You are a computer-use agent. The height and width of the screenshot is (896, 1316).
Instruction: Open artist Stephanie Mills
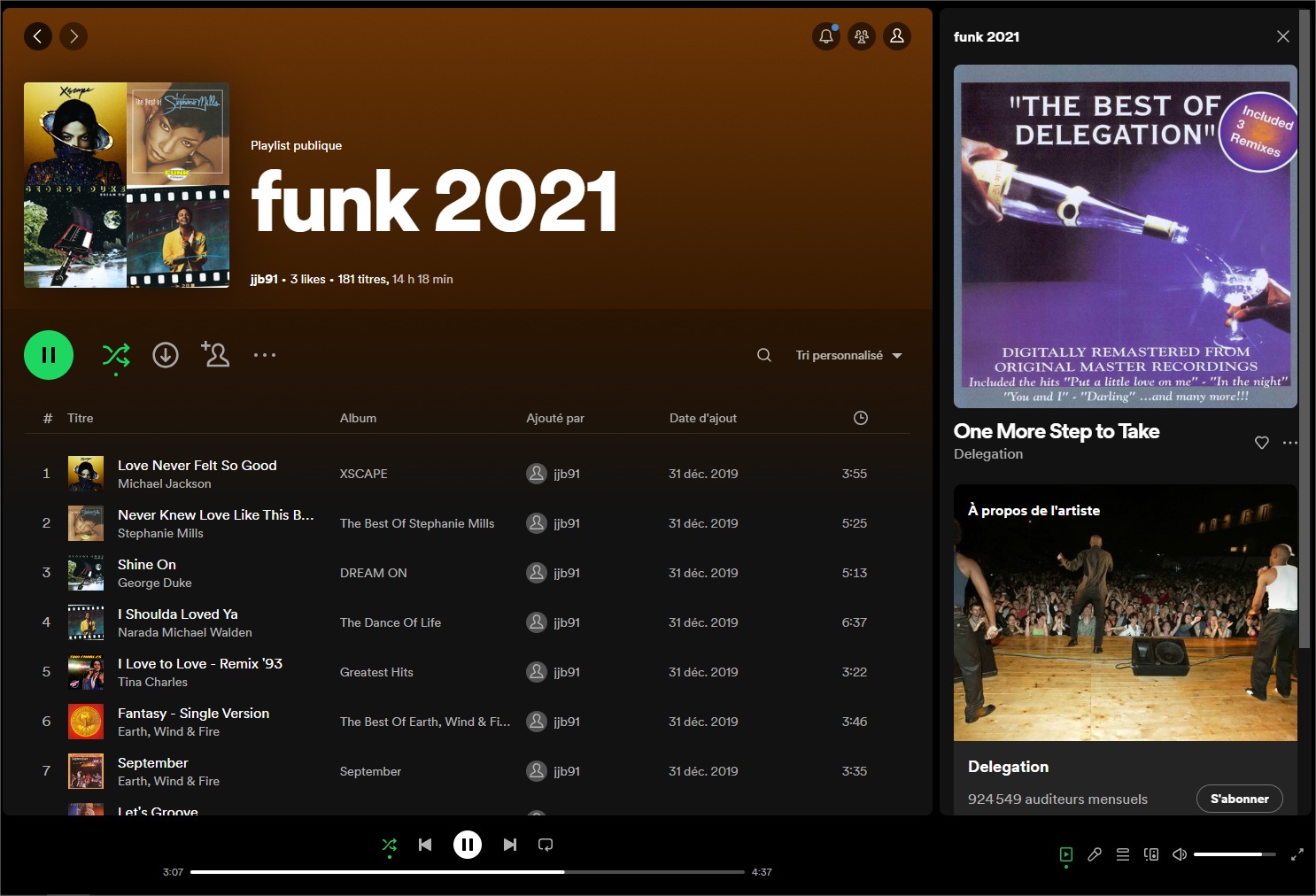click(160, 533)
